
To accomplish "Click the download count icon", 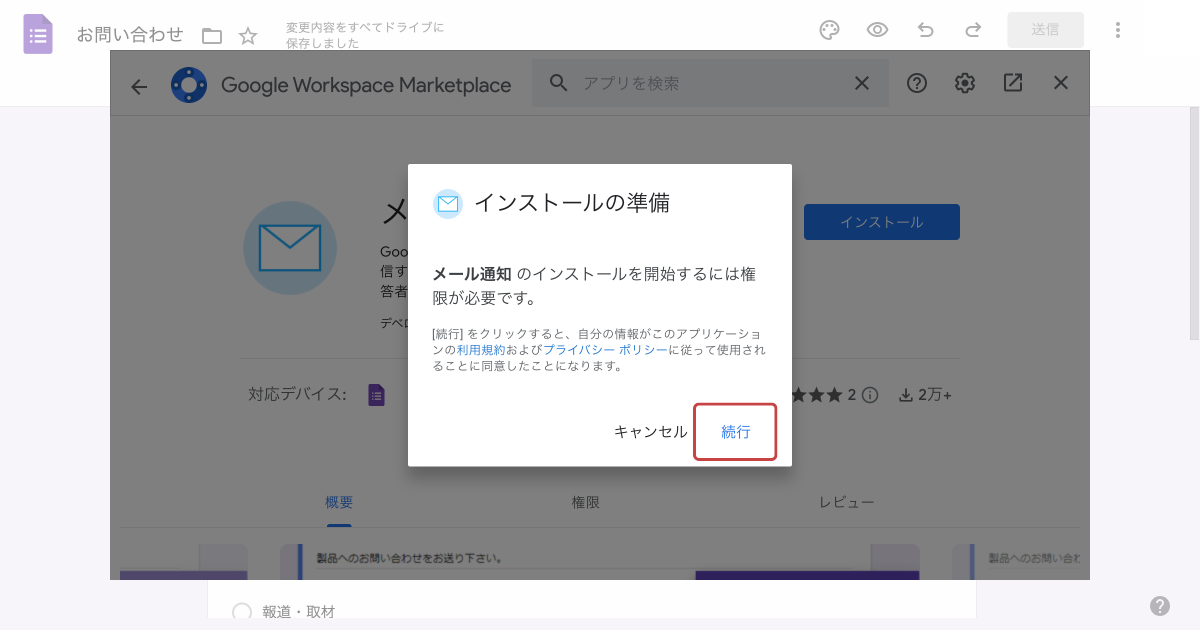I will pos(906,395).
